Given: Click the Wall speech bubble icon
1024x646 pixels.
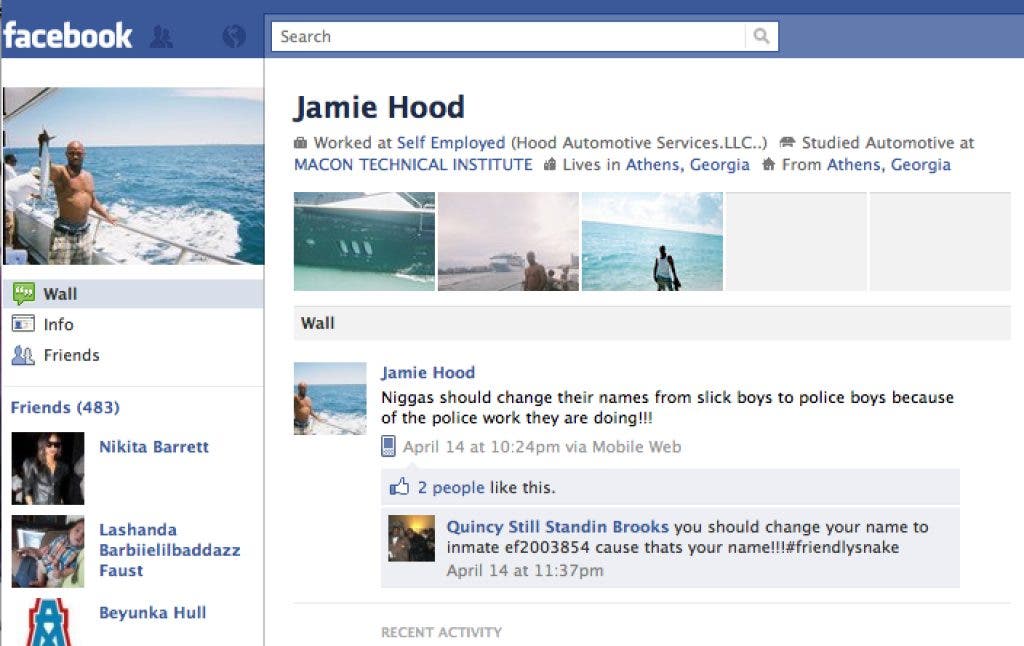Looking at the screenshot, I should pos(23,294).
